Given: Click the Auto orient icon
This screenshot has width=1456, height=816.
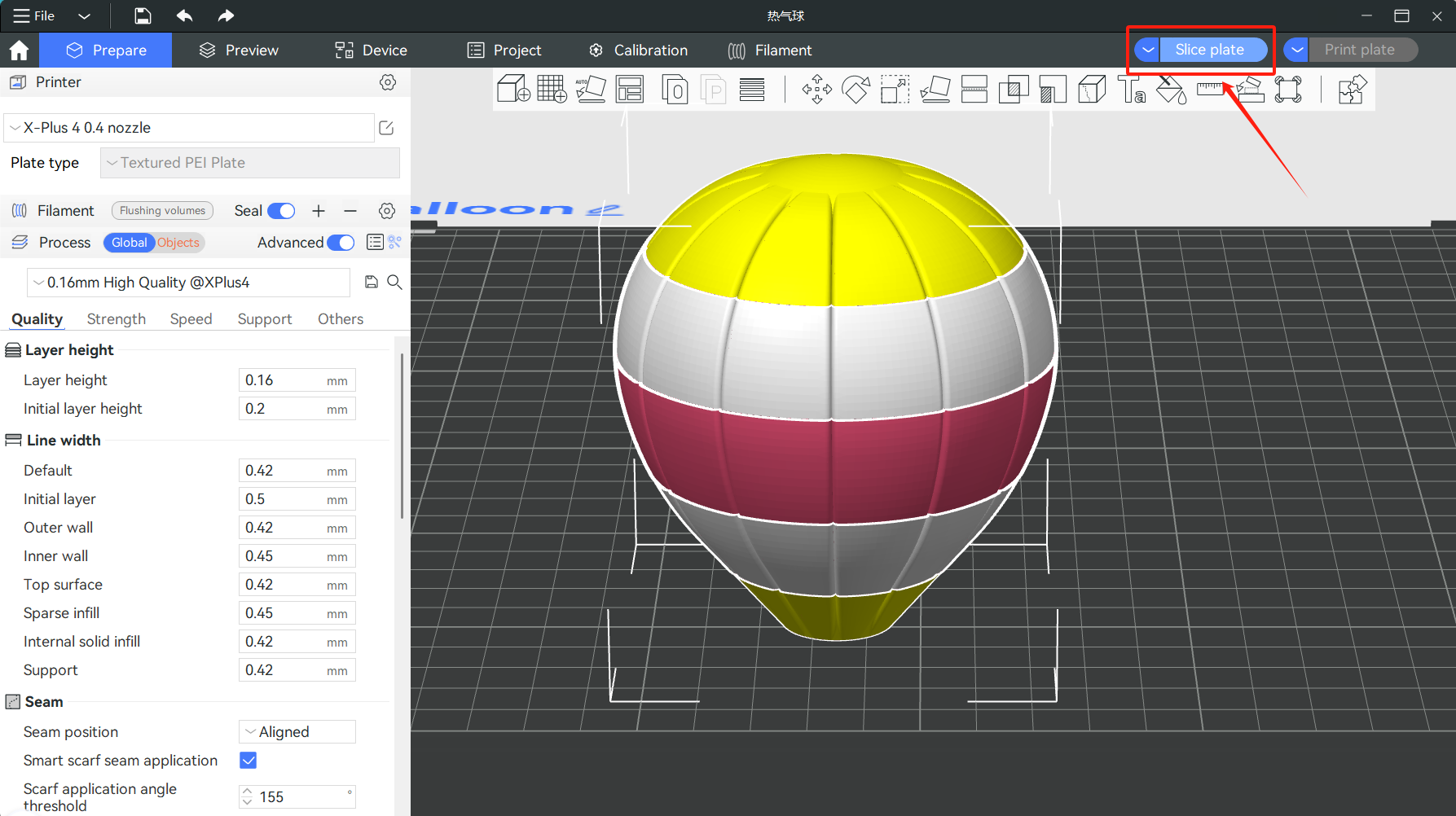Looking at the screenshot, I should (x=591, y=89).
